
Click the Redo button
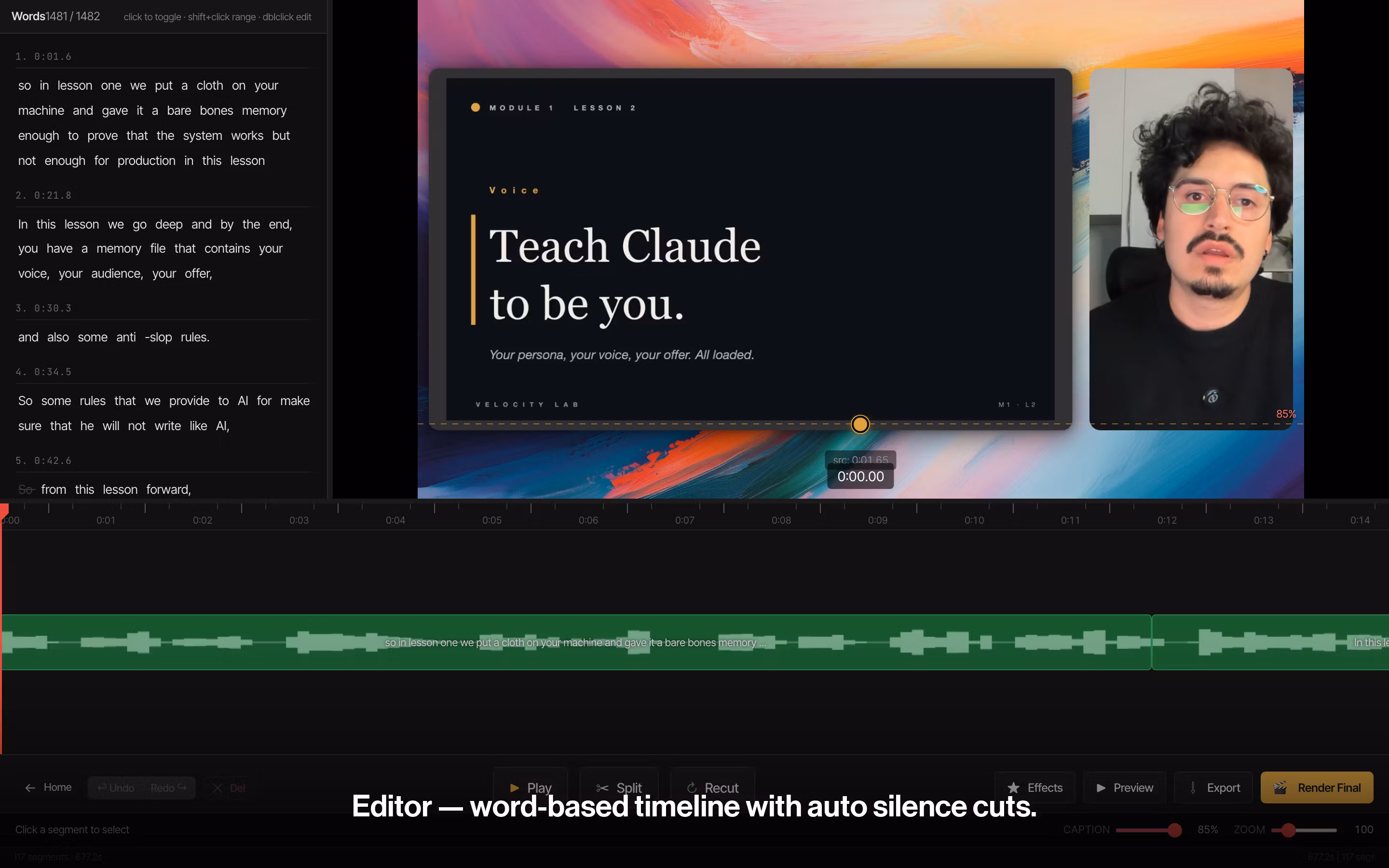168,787
